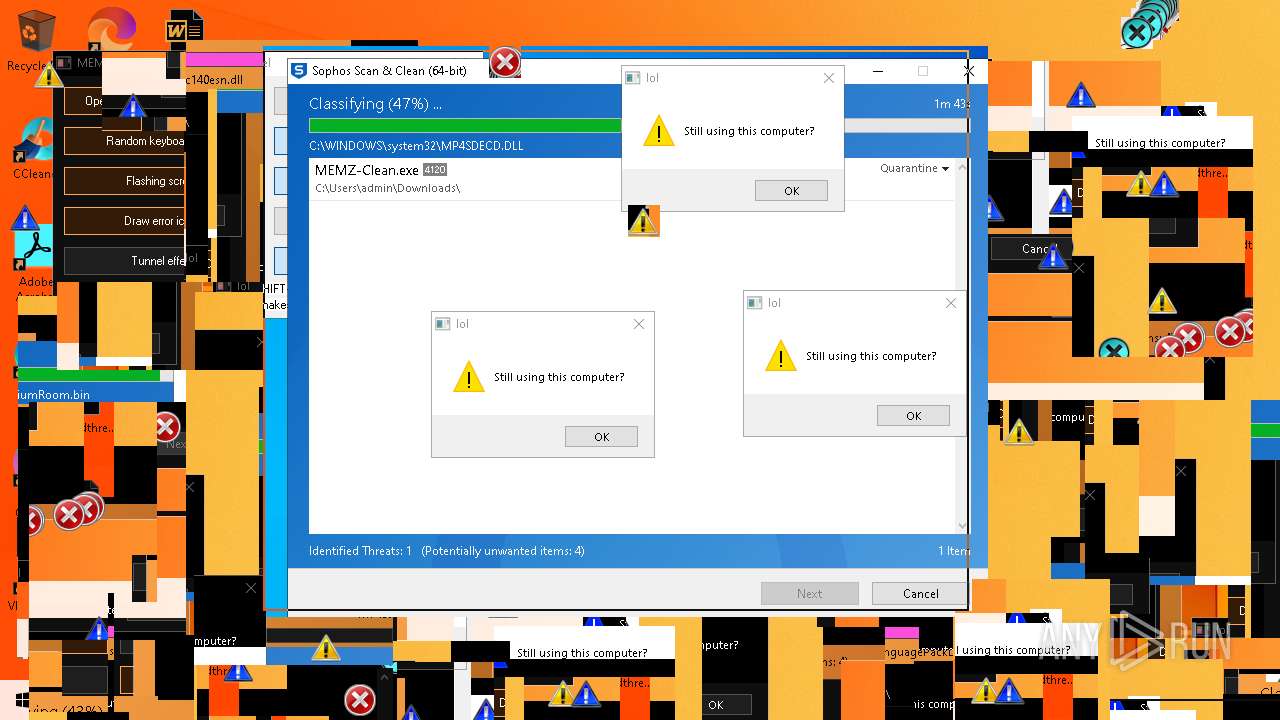Select the MEMZ-Clean.exe threat row
The image size is (1280, 720).
point(632,178)
